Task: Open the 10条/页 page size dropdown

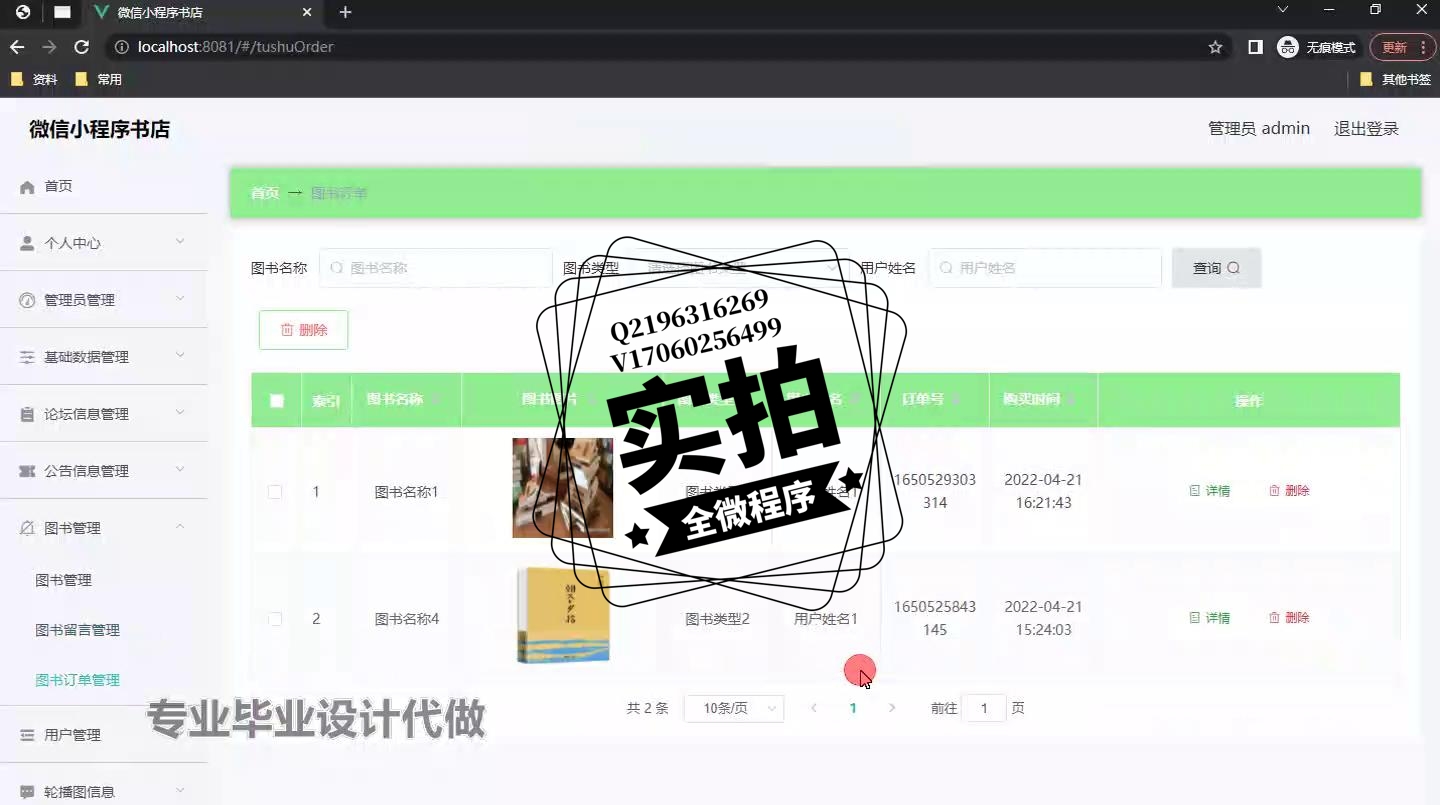Action: pos(734,708)
